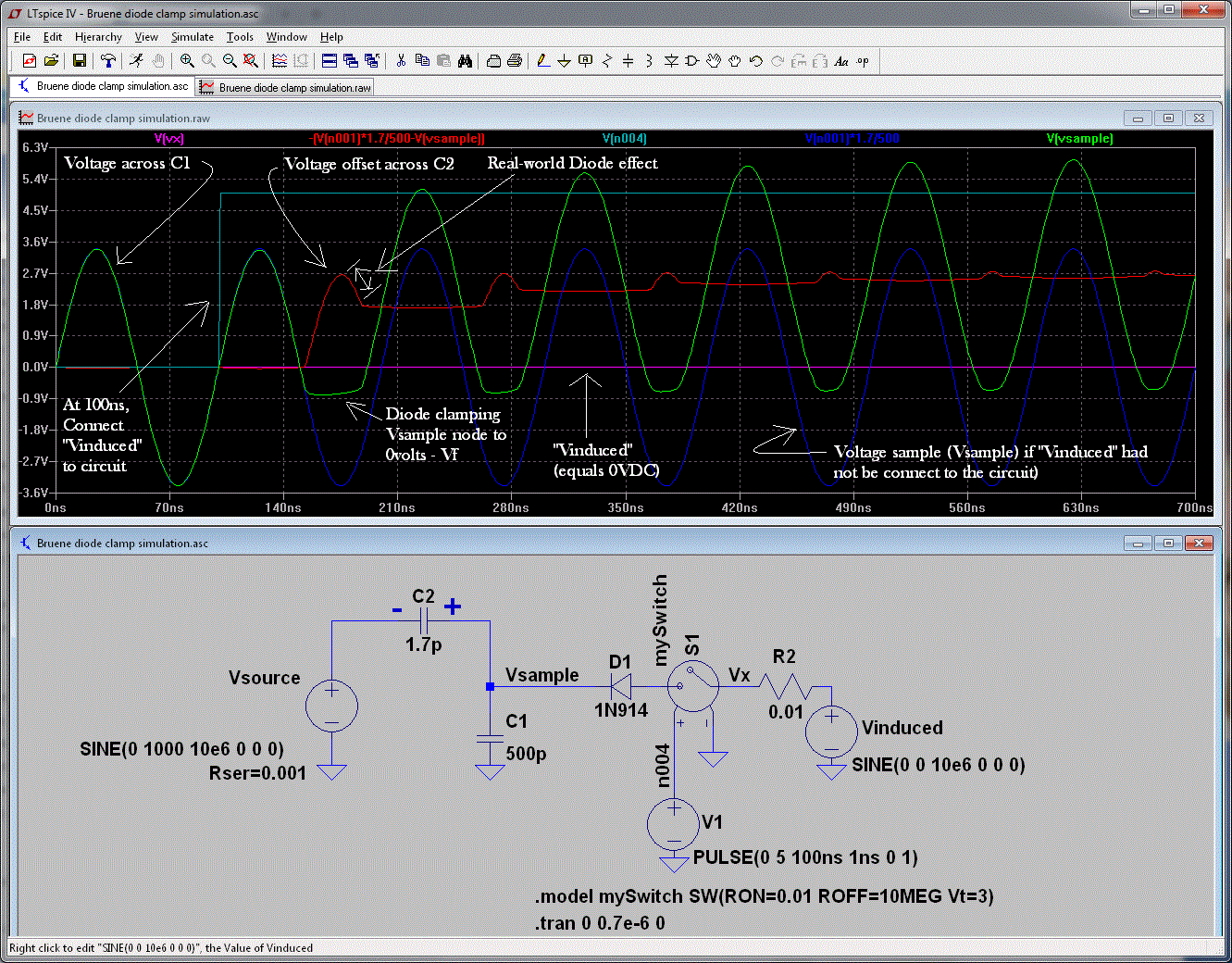This screenshot has height=963, width=1232.
Task: Click the 'SINE(0 1000 10e6 0 0 0)' source value
Action: (x=181, y=749)
